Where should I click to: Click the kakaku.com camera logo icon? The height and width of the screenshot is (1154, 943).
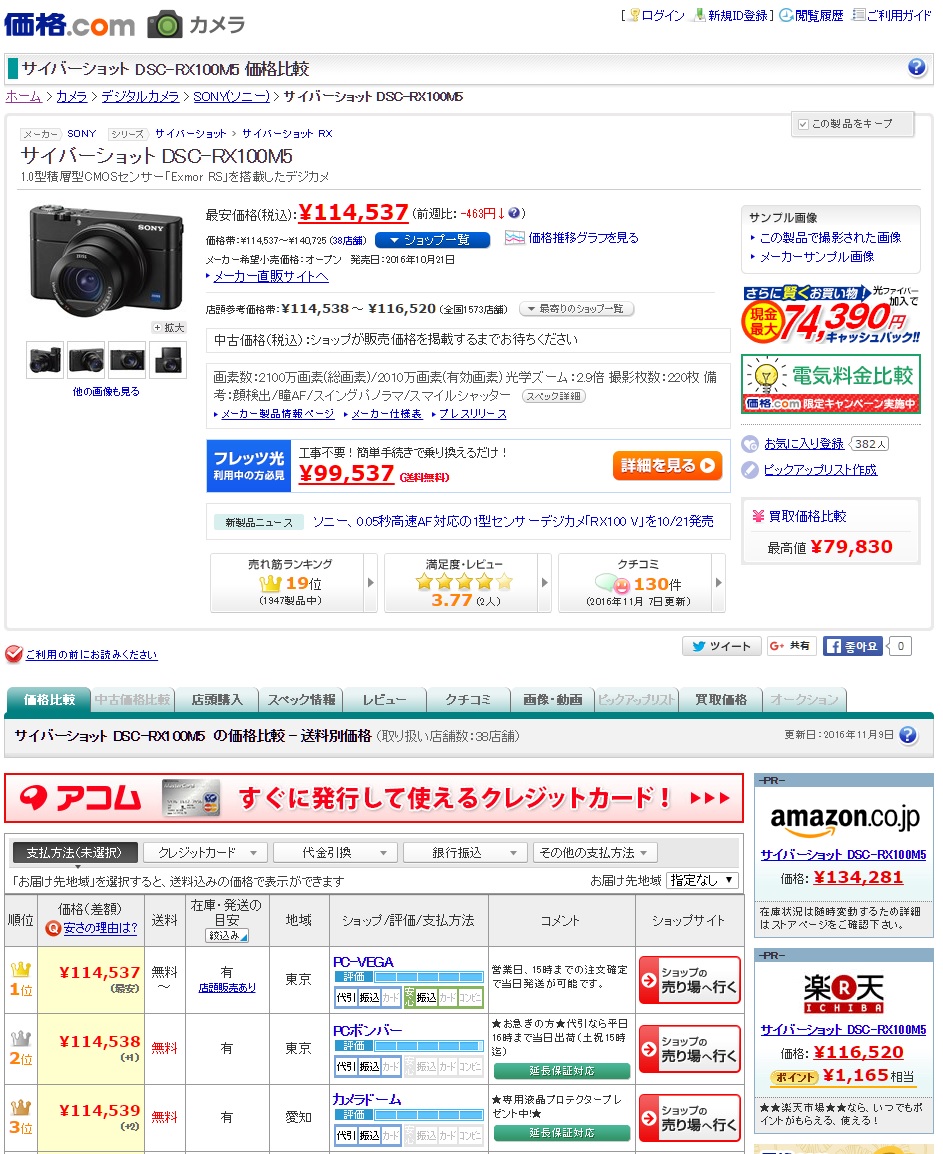pyautogui.click(x=165, y=24)
